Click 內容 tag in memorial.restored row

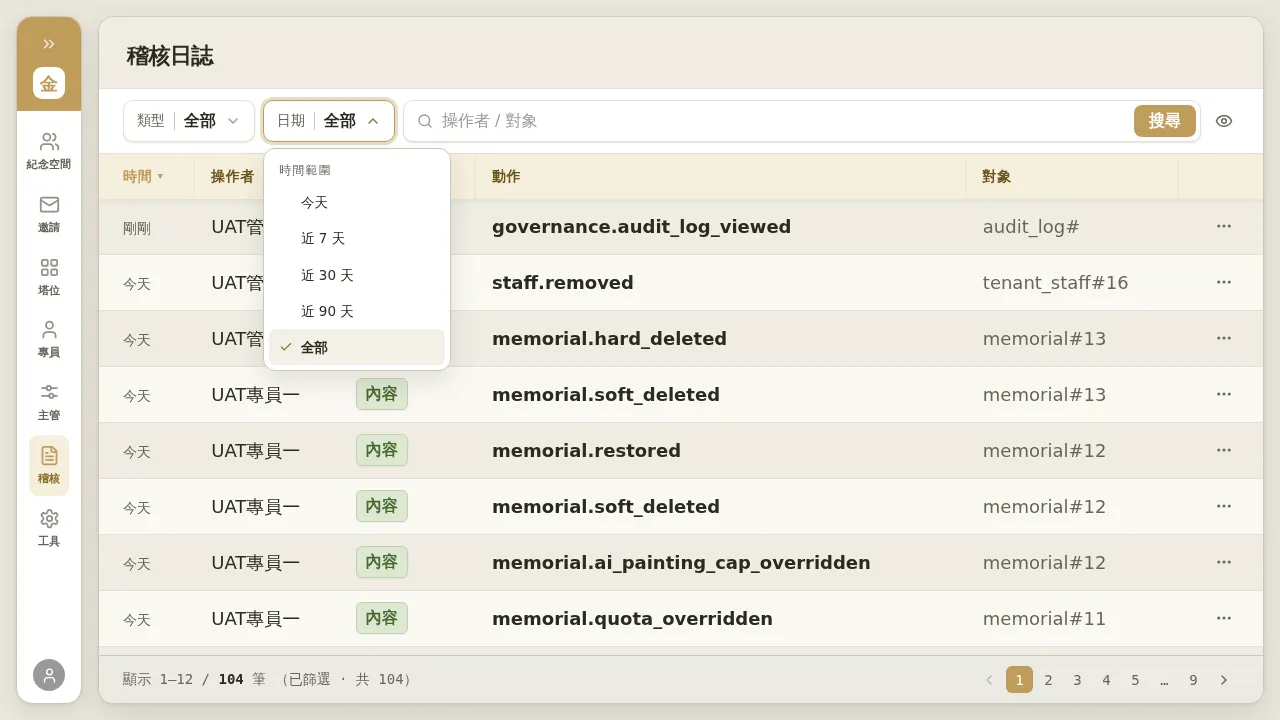click(x=382, y=450)
